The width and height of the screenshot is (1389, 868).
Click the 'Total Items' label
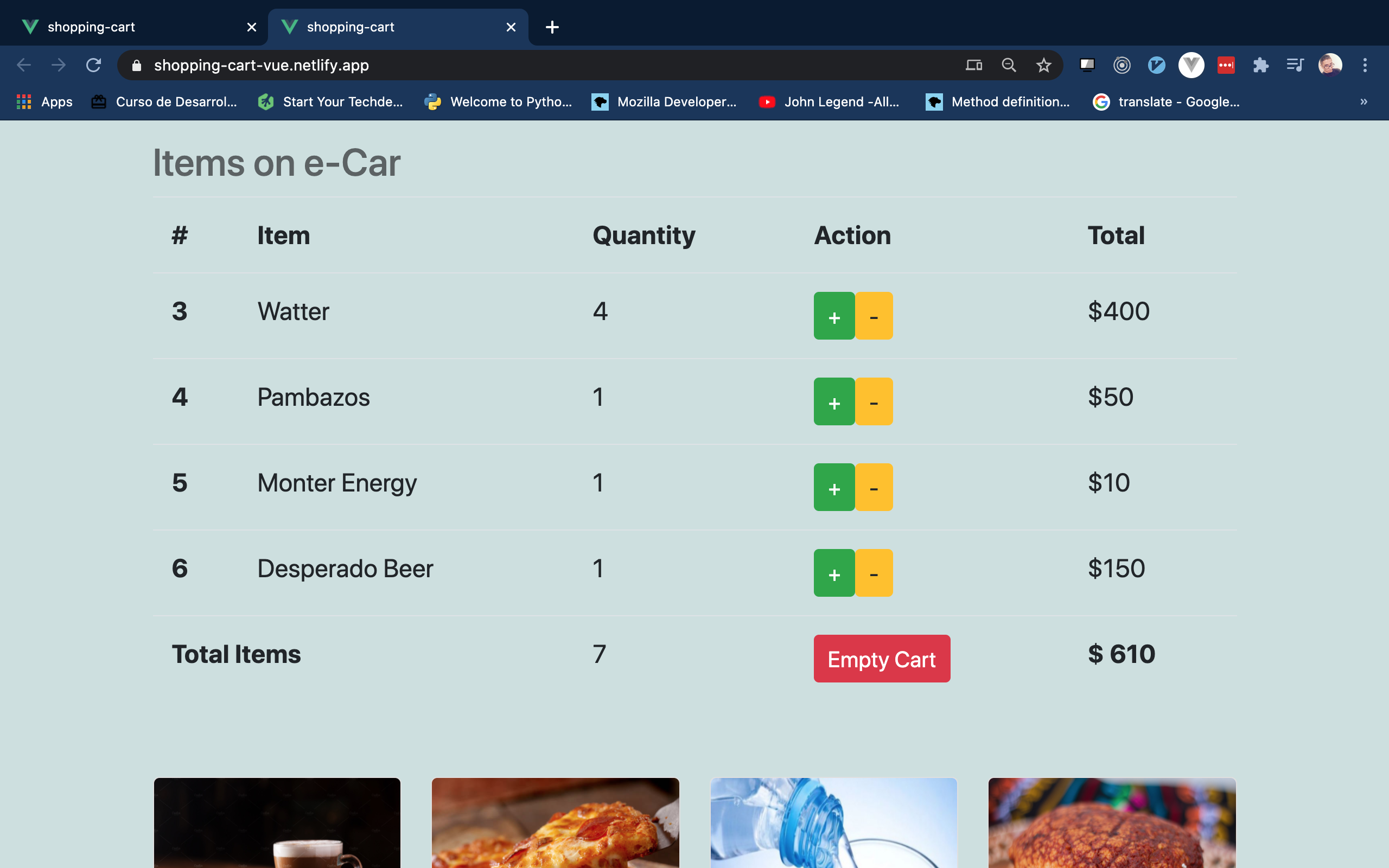pos(236,654)
